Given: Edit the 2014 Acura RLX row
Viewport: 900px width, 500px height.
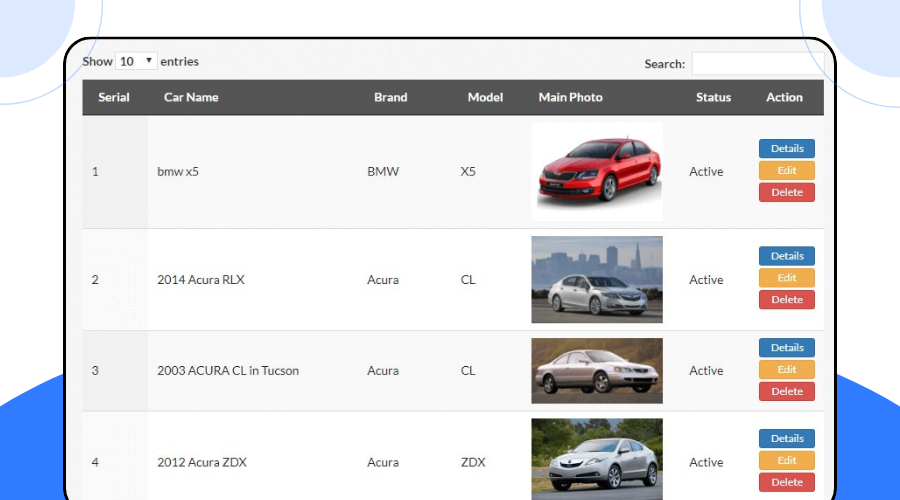Looking at the screenshot, I should (x=786, y=278).
